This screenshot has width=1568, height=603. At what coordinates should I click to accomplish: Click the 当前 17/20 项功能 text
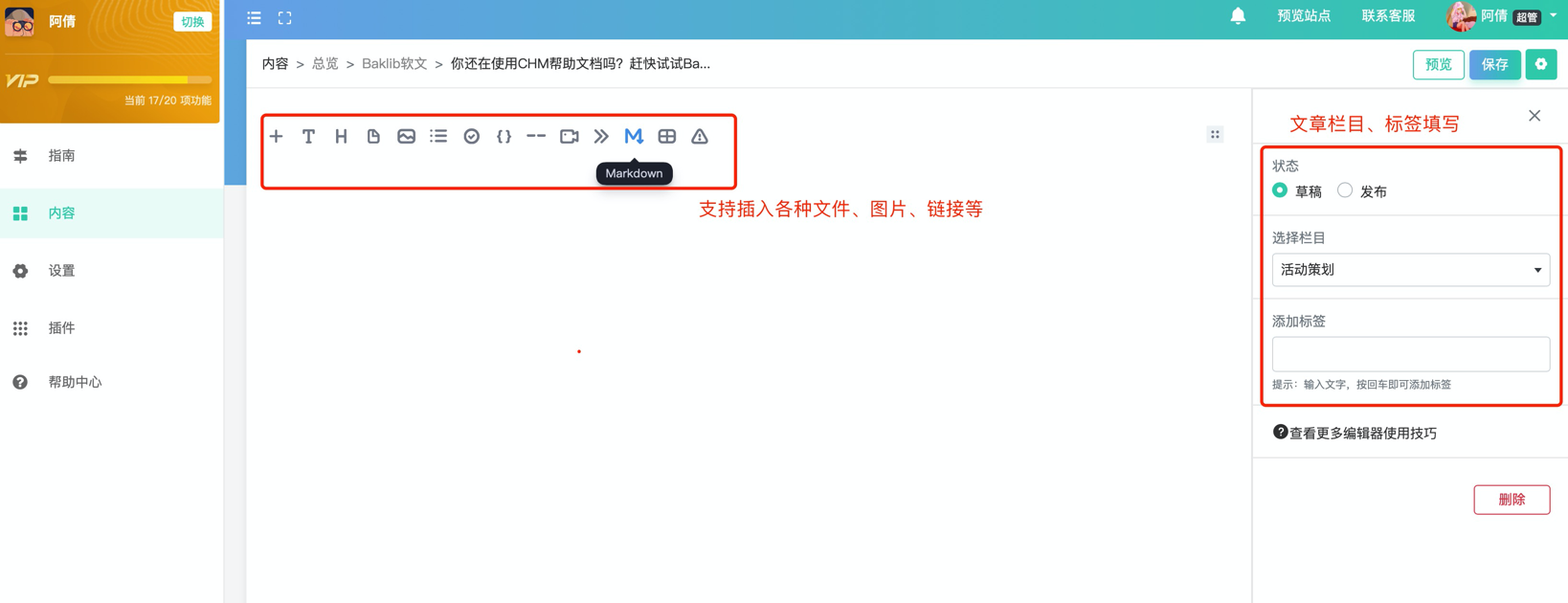168,100
